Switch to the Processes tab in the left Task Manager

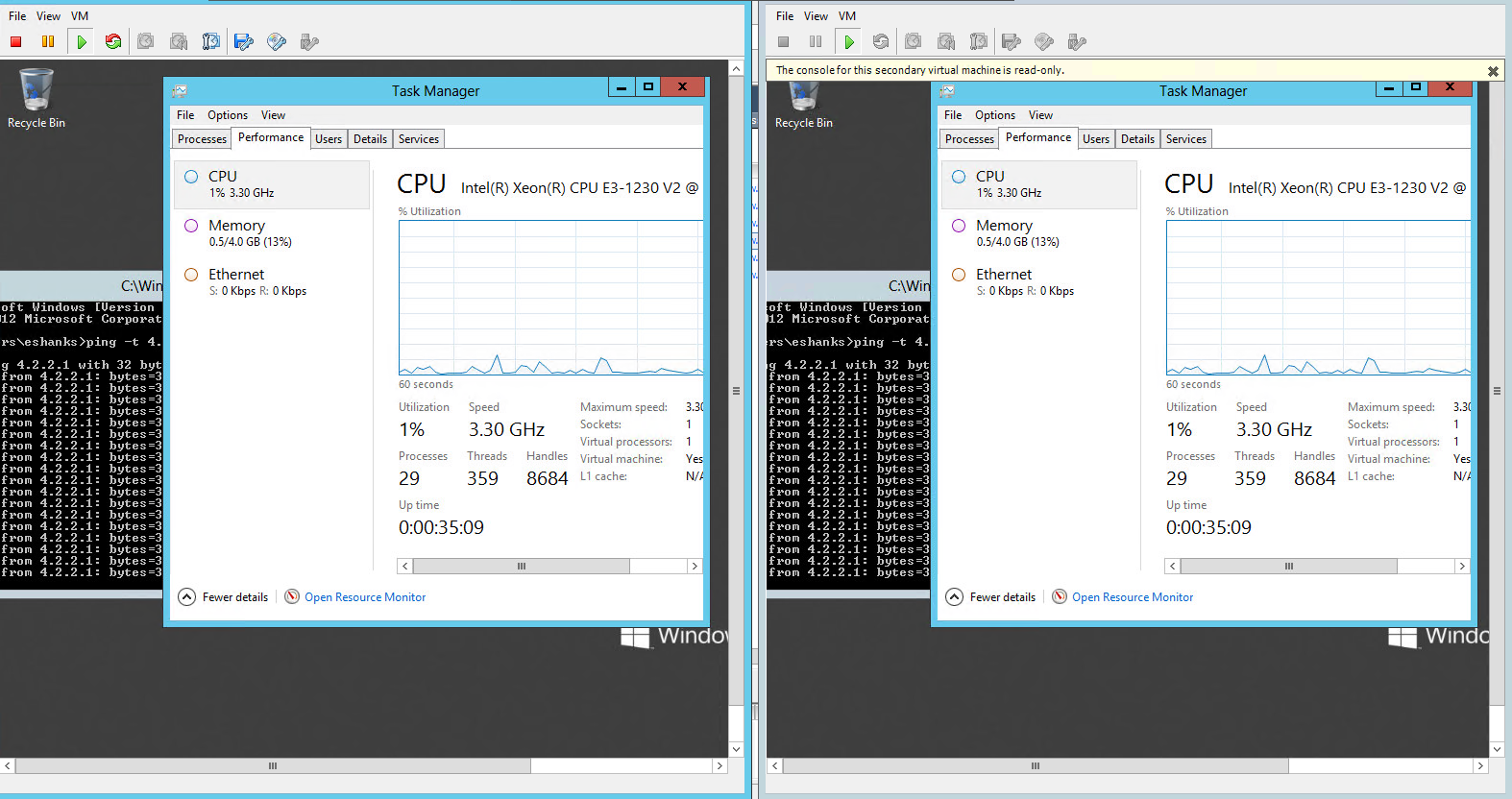pos(202,139)
